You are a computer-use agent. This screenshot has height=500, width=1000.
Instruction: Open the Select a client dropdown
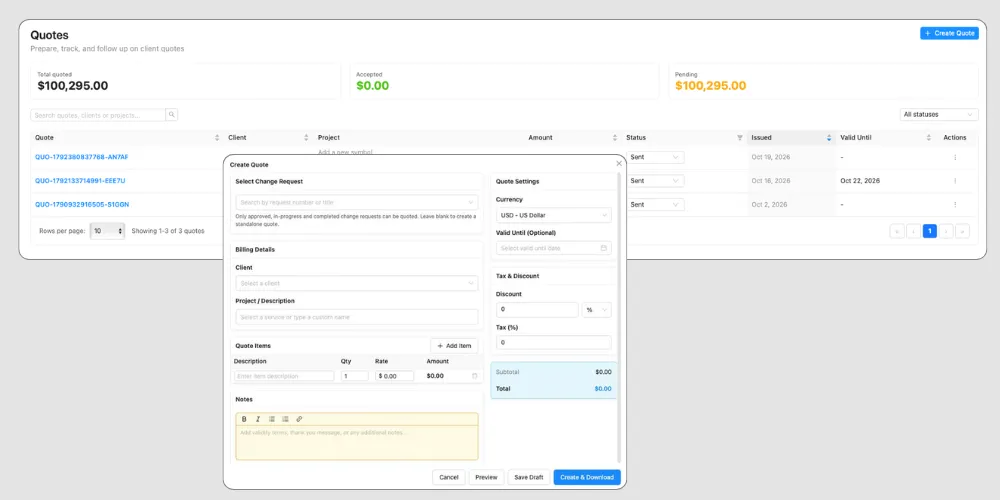pos(357,283)
